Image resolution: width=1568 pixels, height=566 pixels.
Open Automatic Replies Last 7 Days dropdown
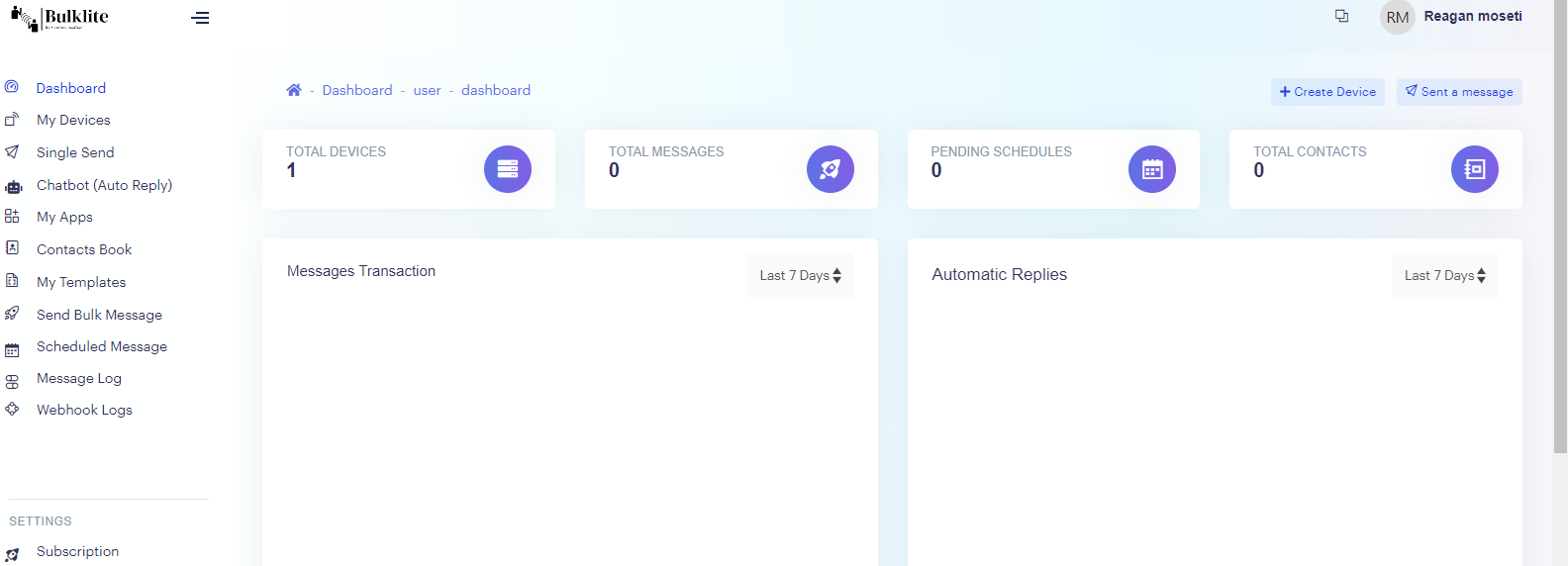(x=1445, y=275)
